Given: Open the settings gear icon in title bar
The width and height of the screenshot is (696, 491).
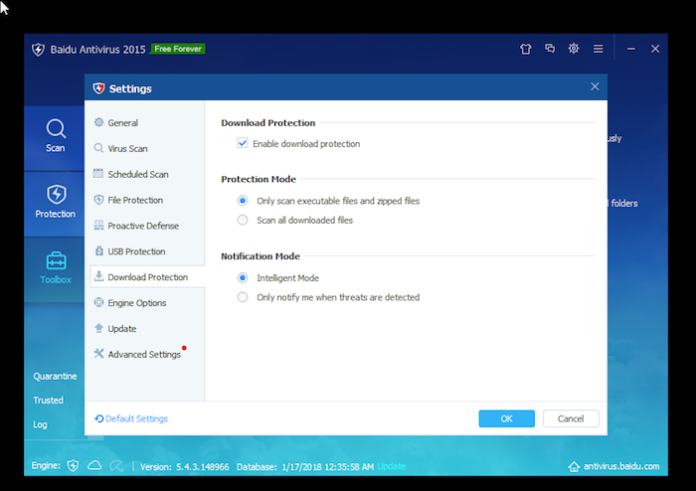Looking at the screenshot, I should point(573,48).
